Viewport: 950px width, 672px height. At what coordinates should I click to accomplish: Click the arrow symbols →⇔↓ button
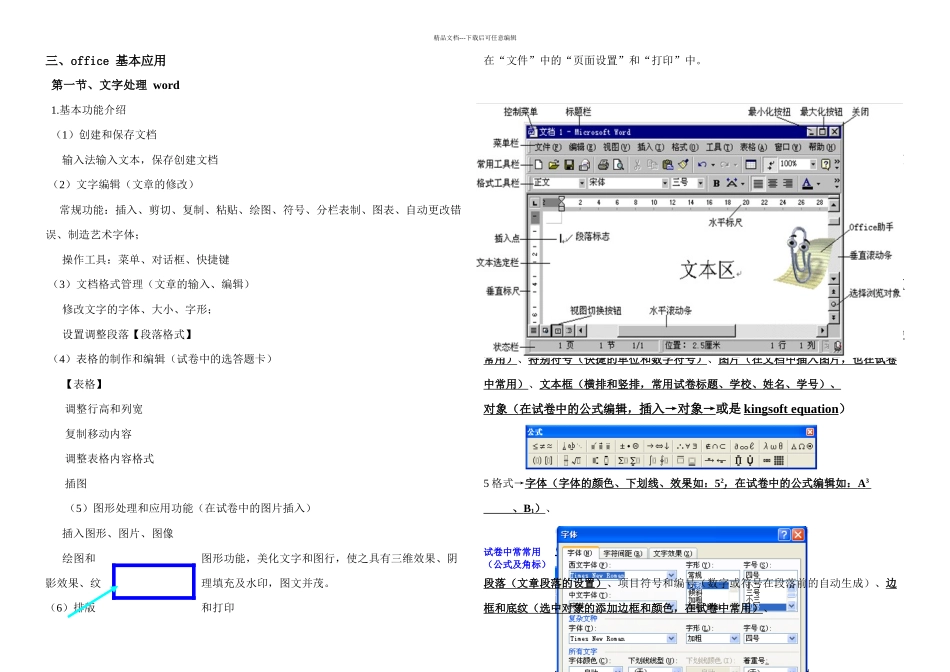pyautogui.click(x=657, y=446)
